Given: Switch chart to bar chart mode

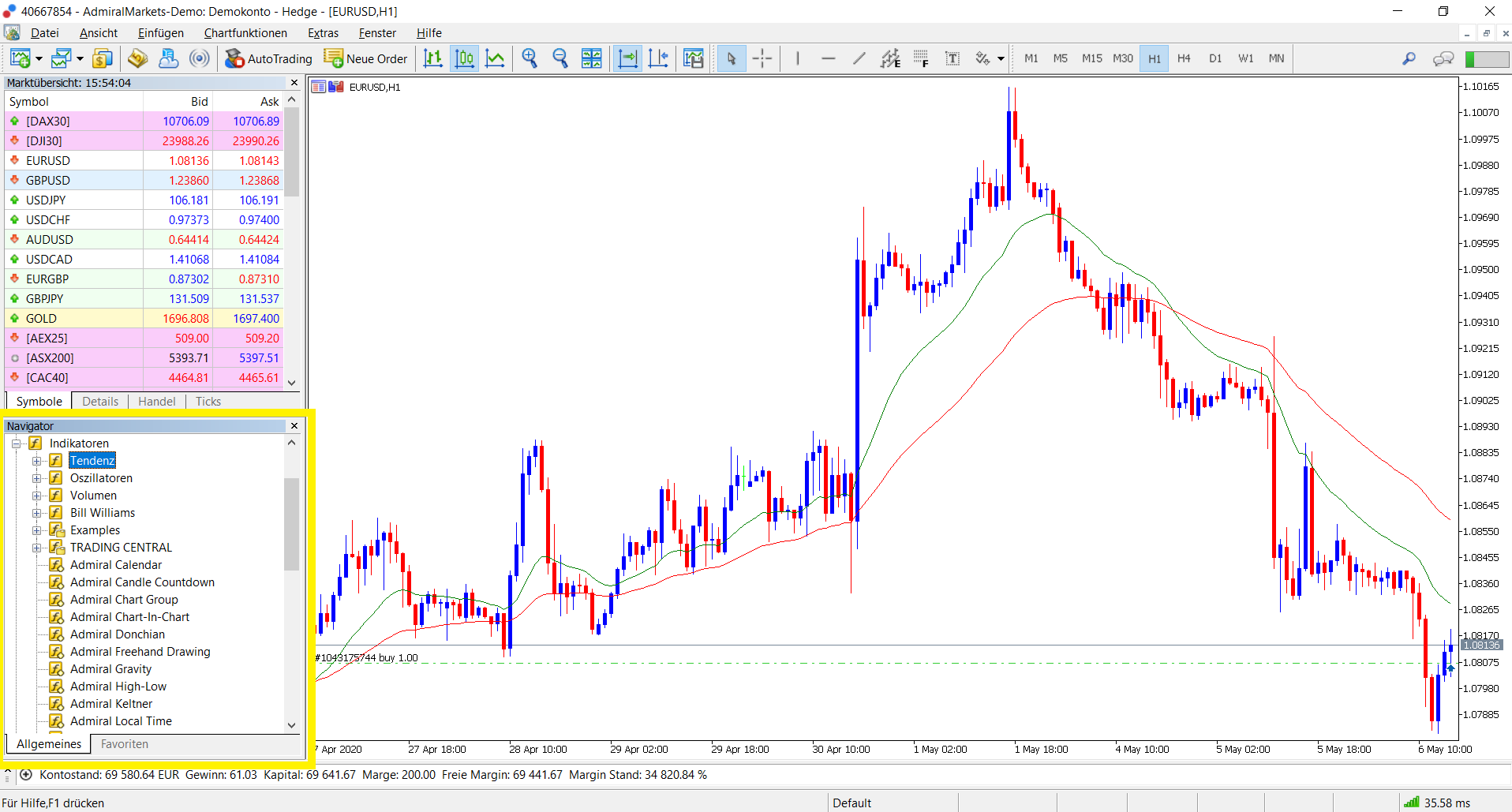Looking at the screenshot, I should [x=433, y=58].
